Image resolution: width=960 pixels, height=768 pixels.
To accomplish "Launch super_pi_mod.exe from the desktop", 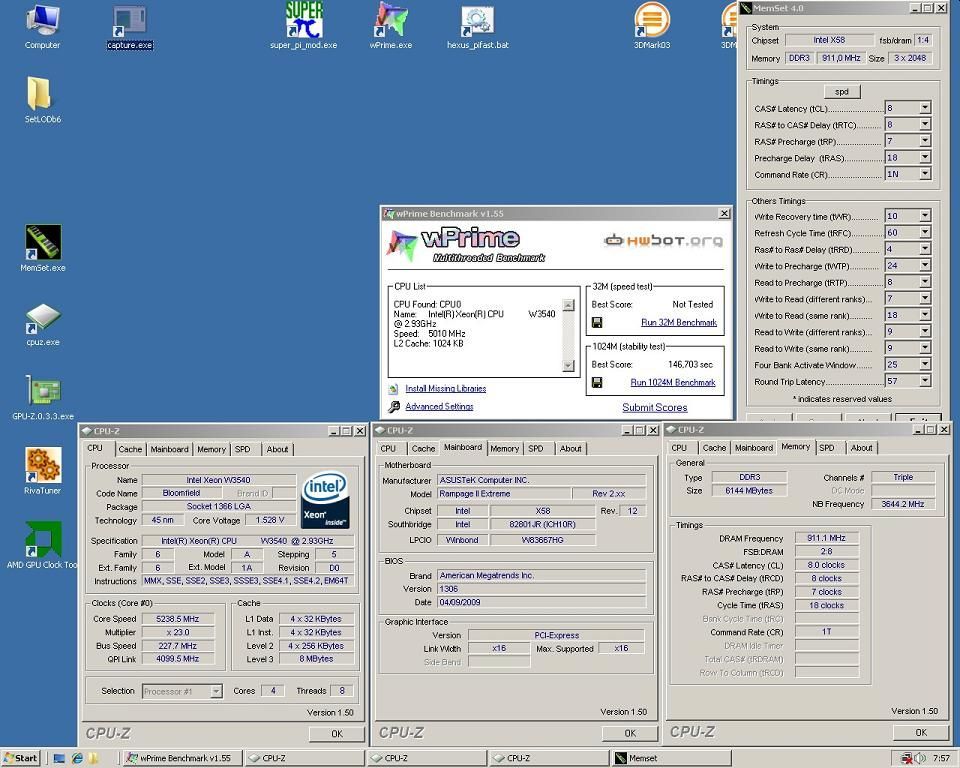I will (x=304, y=26).
